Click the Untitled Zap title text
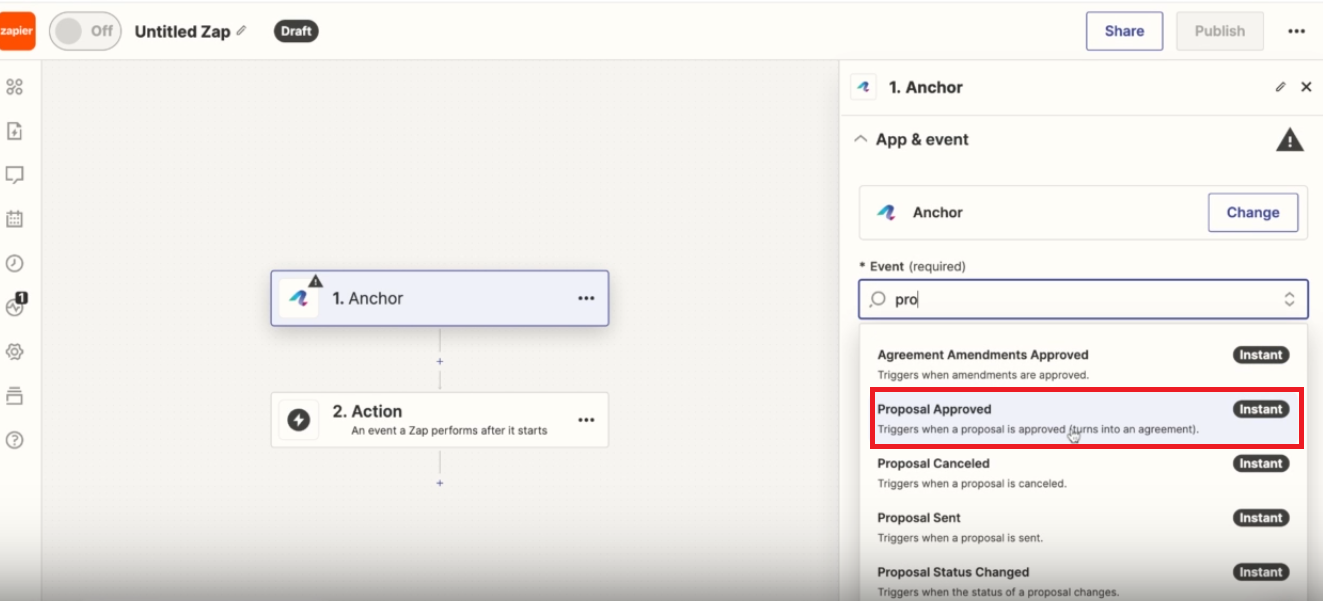Viewport: 1323px width, 601px height. [182, 31]
